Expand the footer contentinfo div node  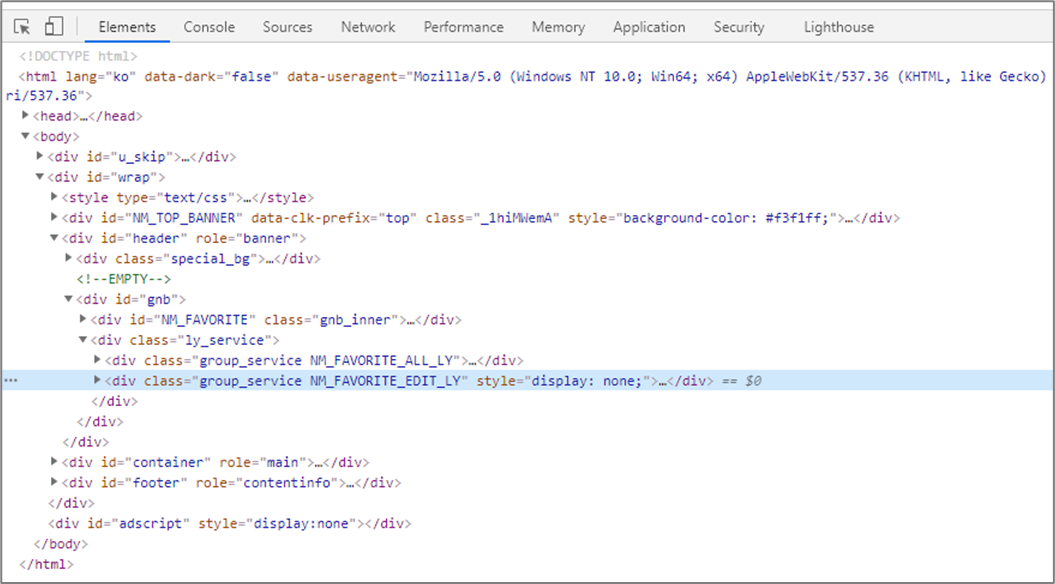point(54,482)
